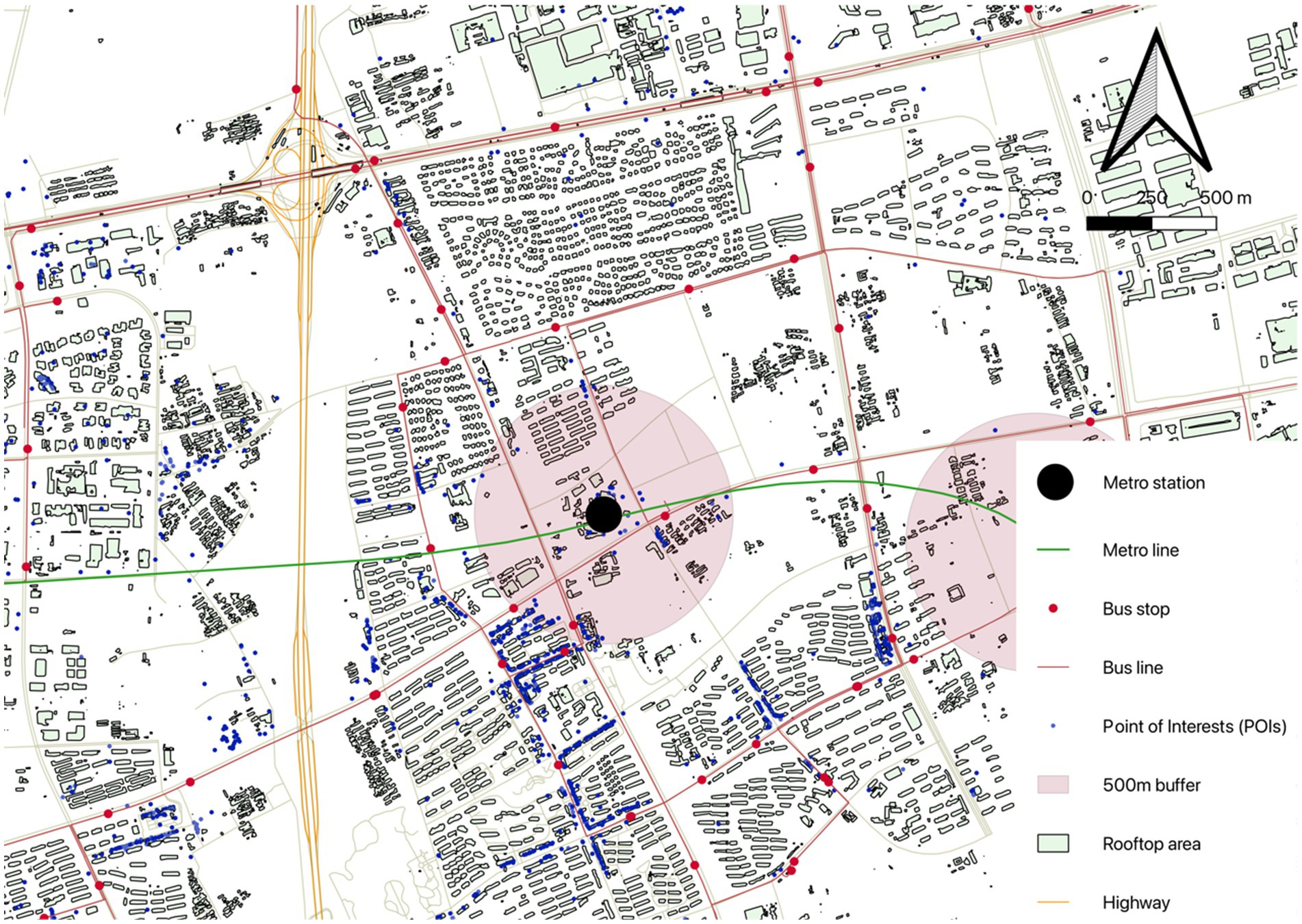Click the black and white scale bar
The height and width of the screenshot is (924, 1302).
(x=1151, y=223)
